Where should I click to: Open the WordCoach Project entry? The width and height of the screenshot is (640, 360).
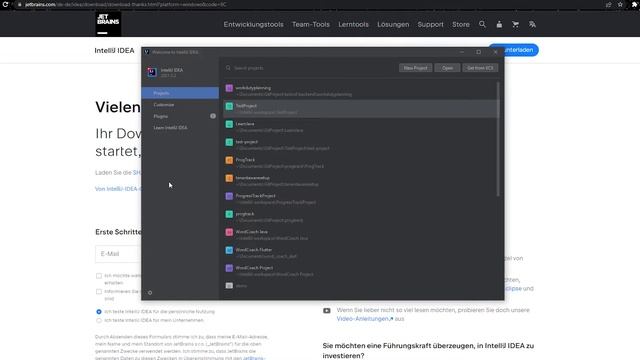360,270
